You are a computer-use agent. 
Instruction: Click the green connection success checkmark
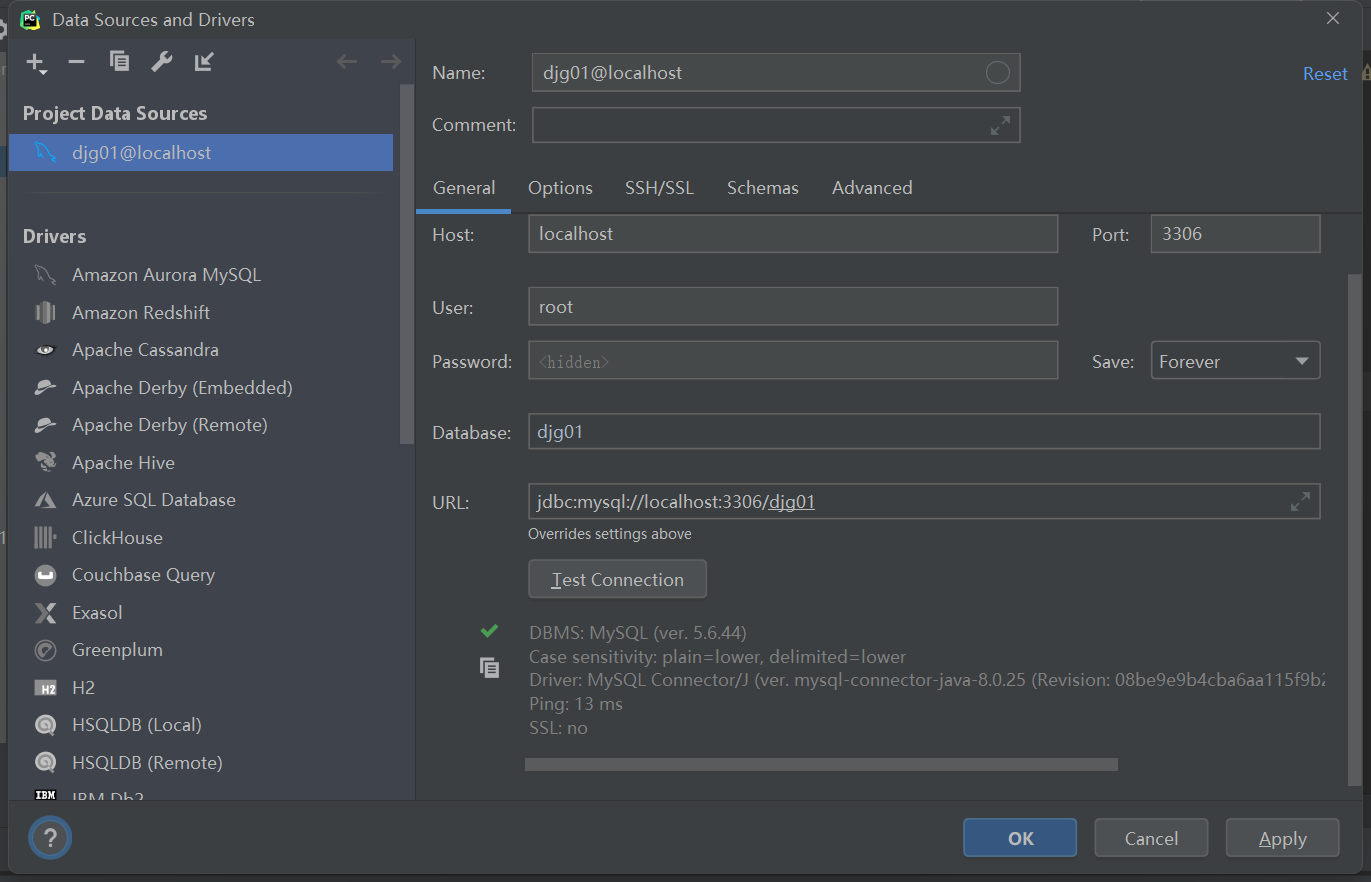click(489, 631)
